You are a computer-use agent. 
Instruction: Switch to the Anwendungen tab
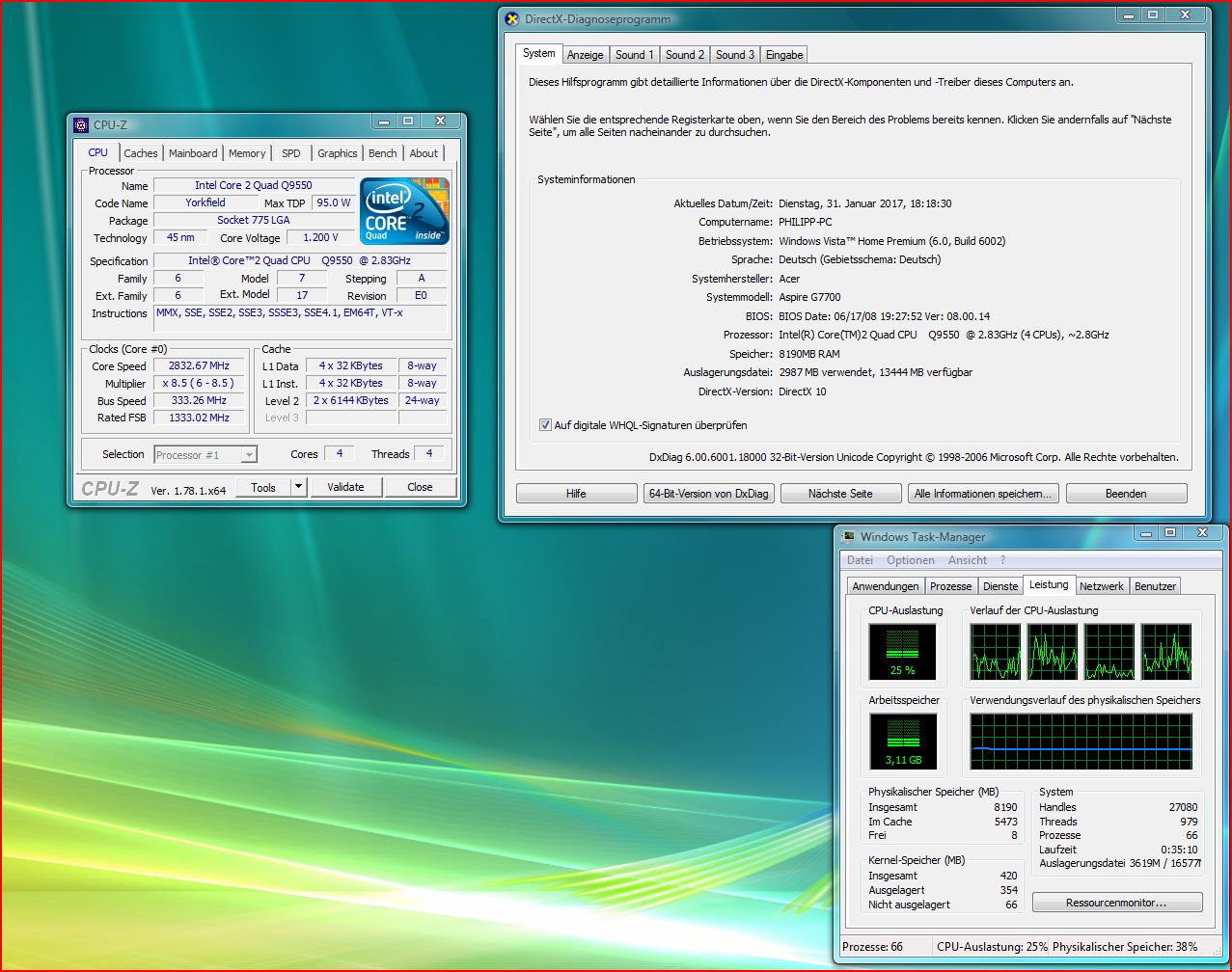click(886, 586)
